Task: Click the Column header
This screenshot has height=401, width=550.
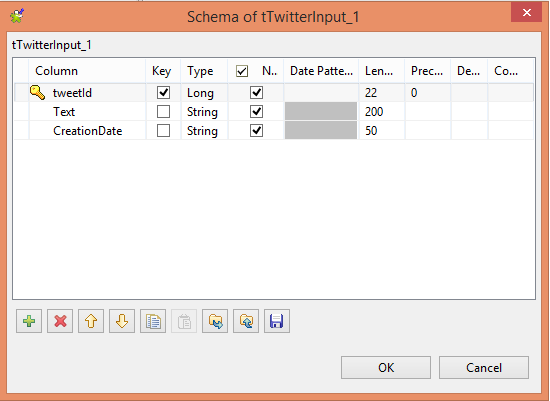Action: point(87,71)
